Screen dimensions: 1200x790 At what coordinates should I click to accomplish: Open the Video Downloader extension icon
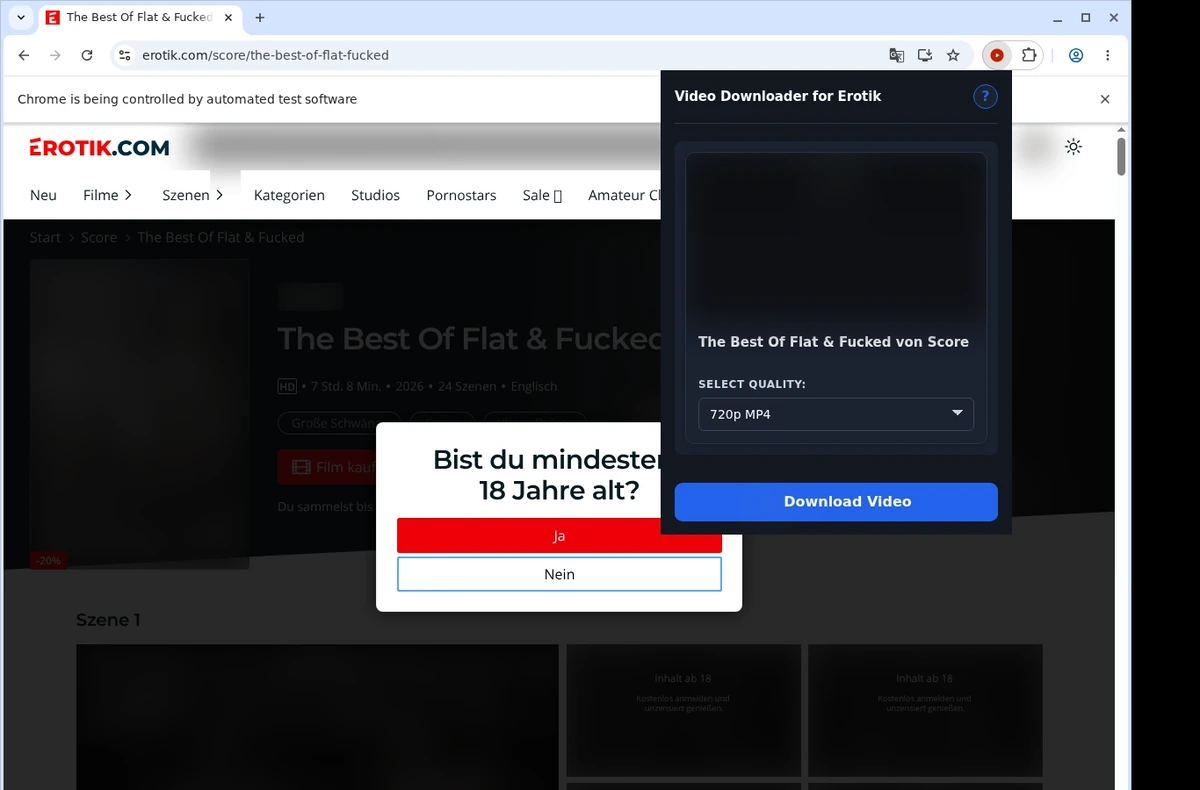pyautogui.click(x=997, y=55)
